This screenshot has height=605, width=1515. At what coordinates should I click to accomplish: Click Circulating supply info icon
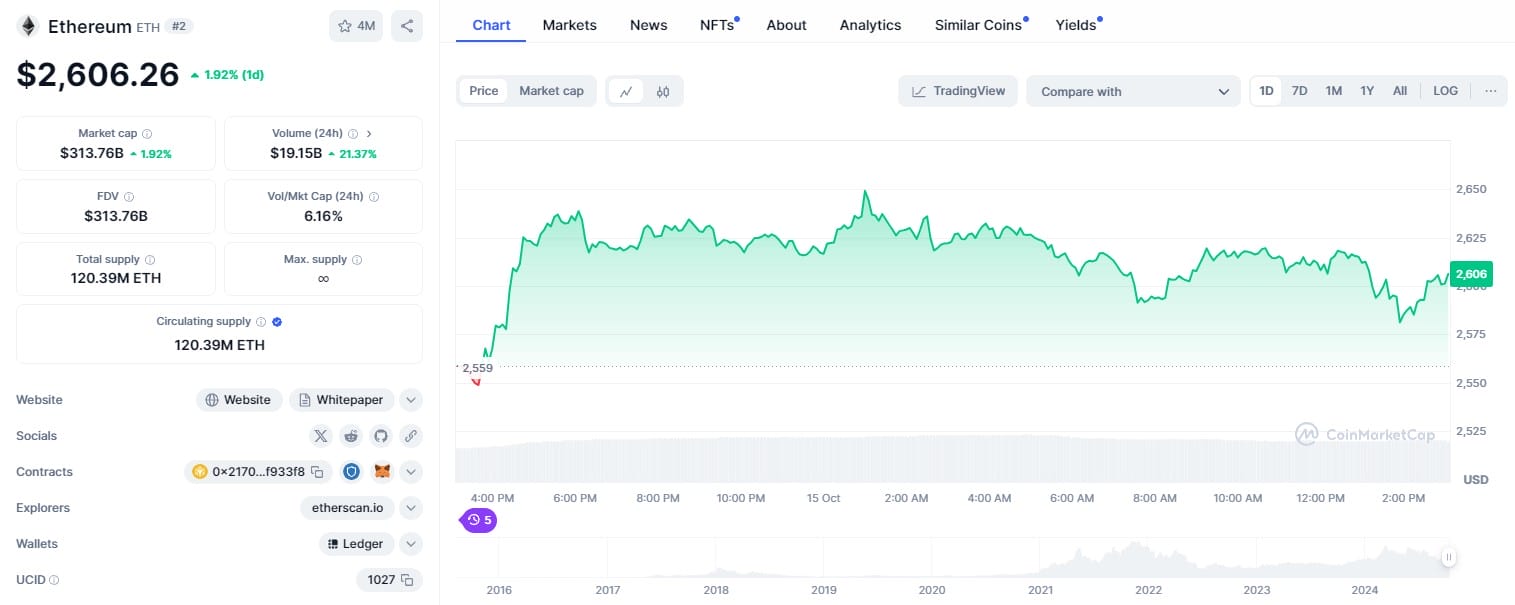click(261, 322)
